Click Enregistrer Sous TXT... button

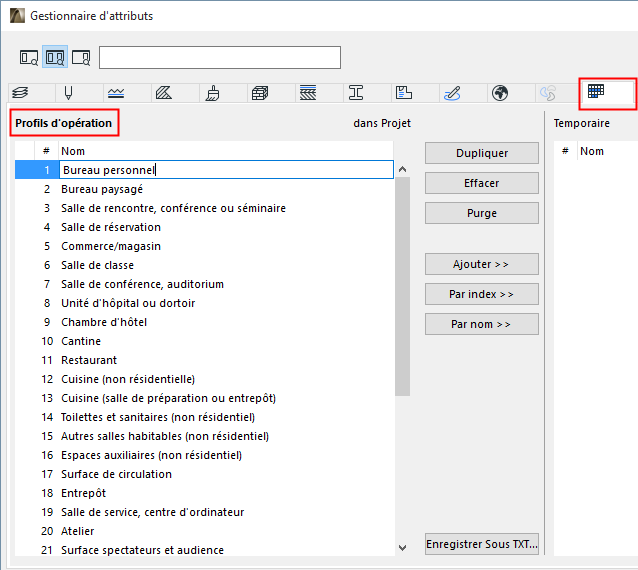(x=482, y=544)
